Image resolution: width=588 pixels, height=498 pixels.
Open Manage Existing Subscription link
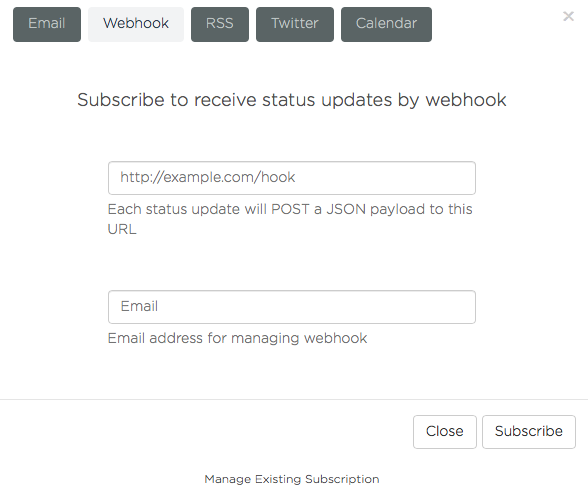[292, 479]
